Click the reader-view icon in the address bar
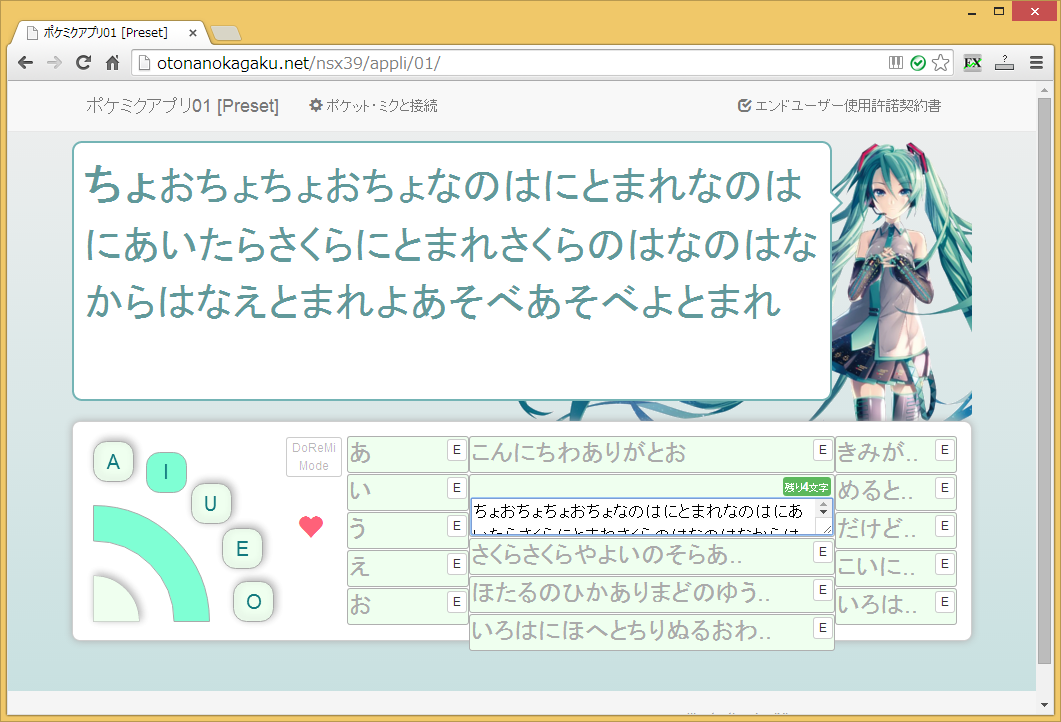 895,63
